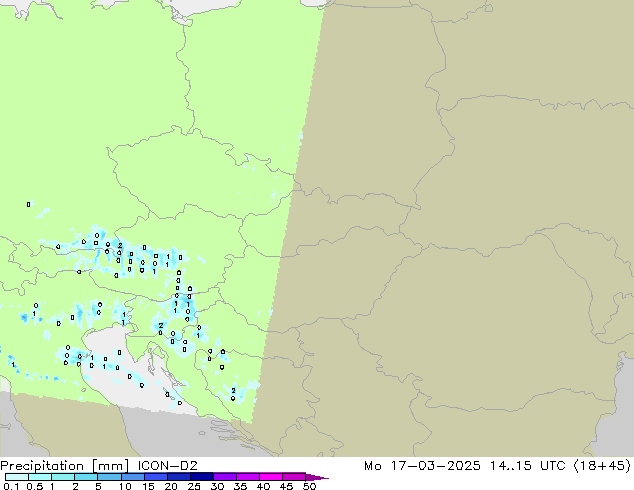Image resolution: width=634 pixels, height=490 pixels.
Task: Click the legend value '0.5'
Action: pyautogui.click(x=34, y=486)
